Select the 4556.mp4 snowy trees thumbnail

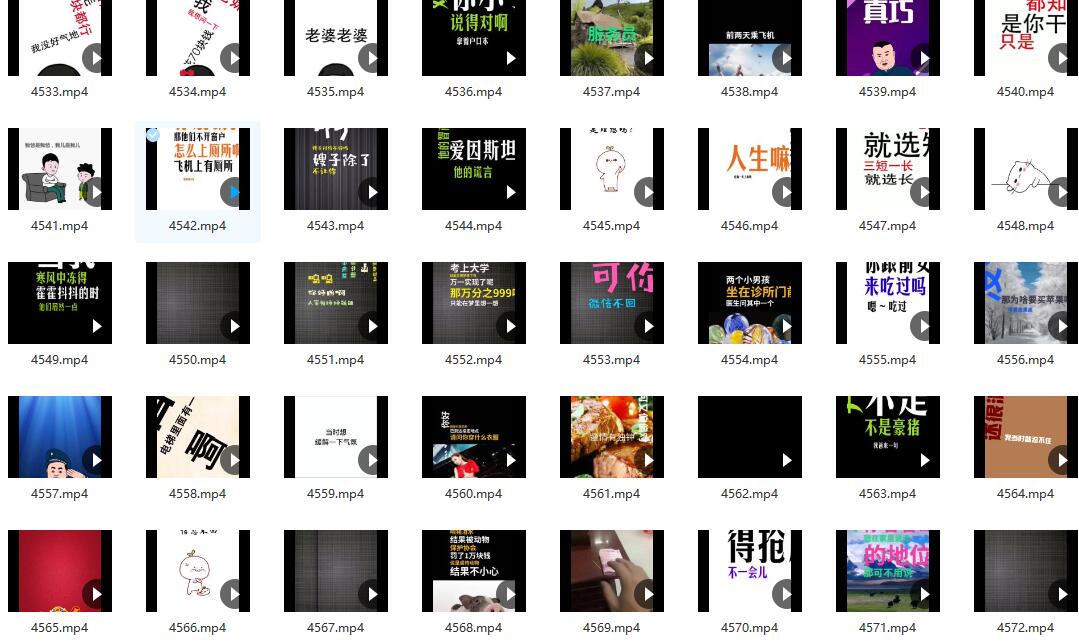(x=1025, y=302)
